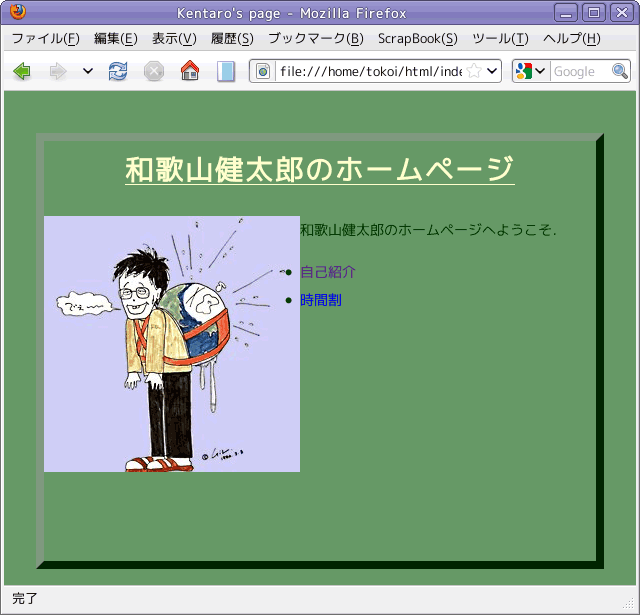
Task: Click the cartoon backpacker illustration
Action: tap(172, 344)
